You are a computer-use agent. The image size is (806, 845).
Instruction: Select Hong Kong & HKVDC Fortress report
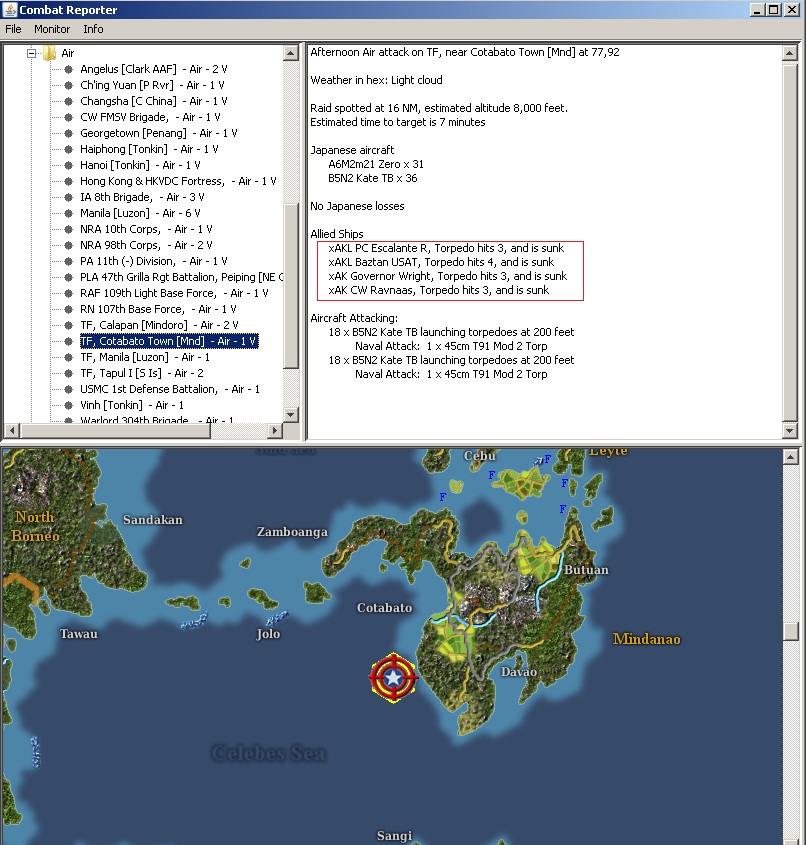pos(178,181)
